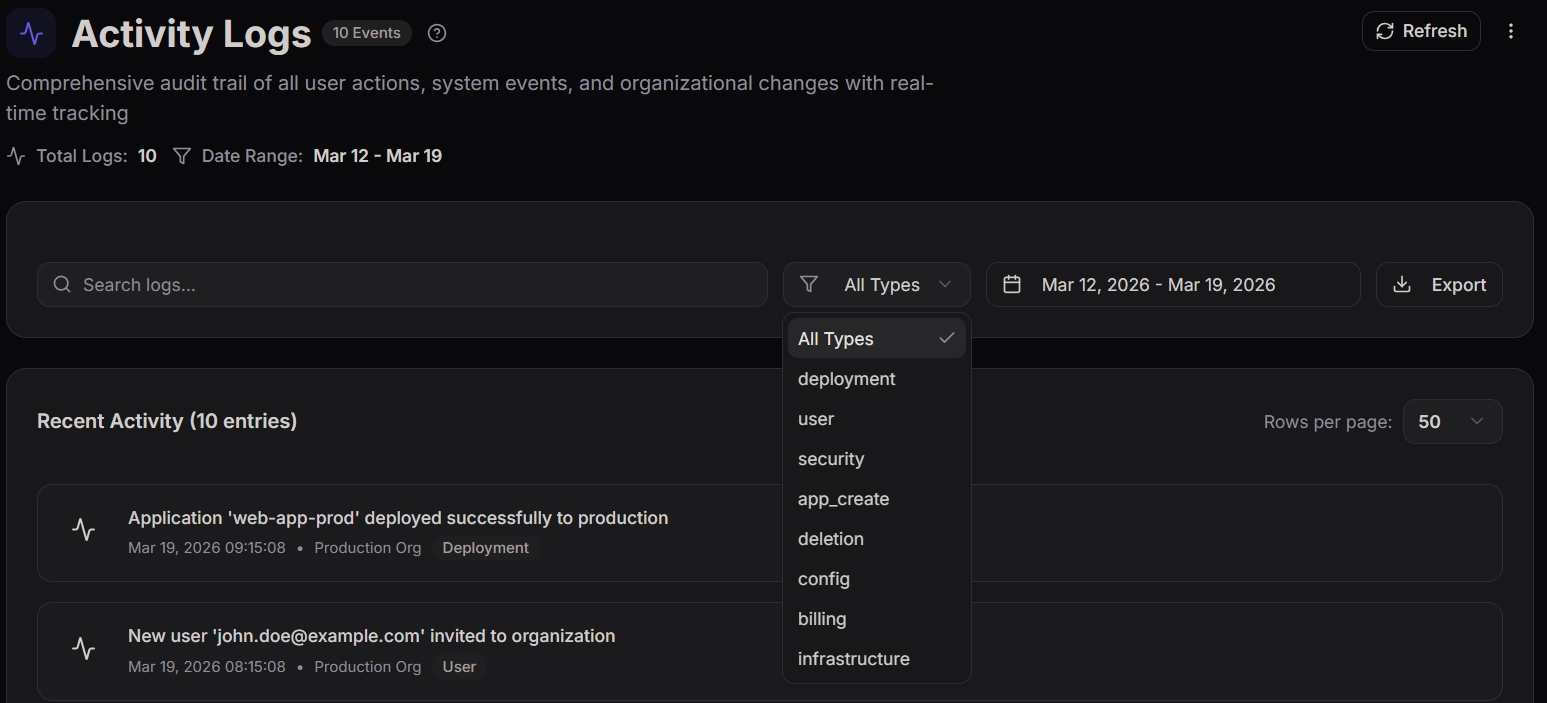
Task: Click the Export button
Action: click(x=1439, y=284)
